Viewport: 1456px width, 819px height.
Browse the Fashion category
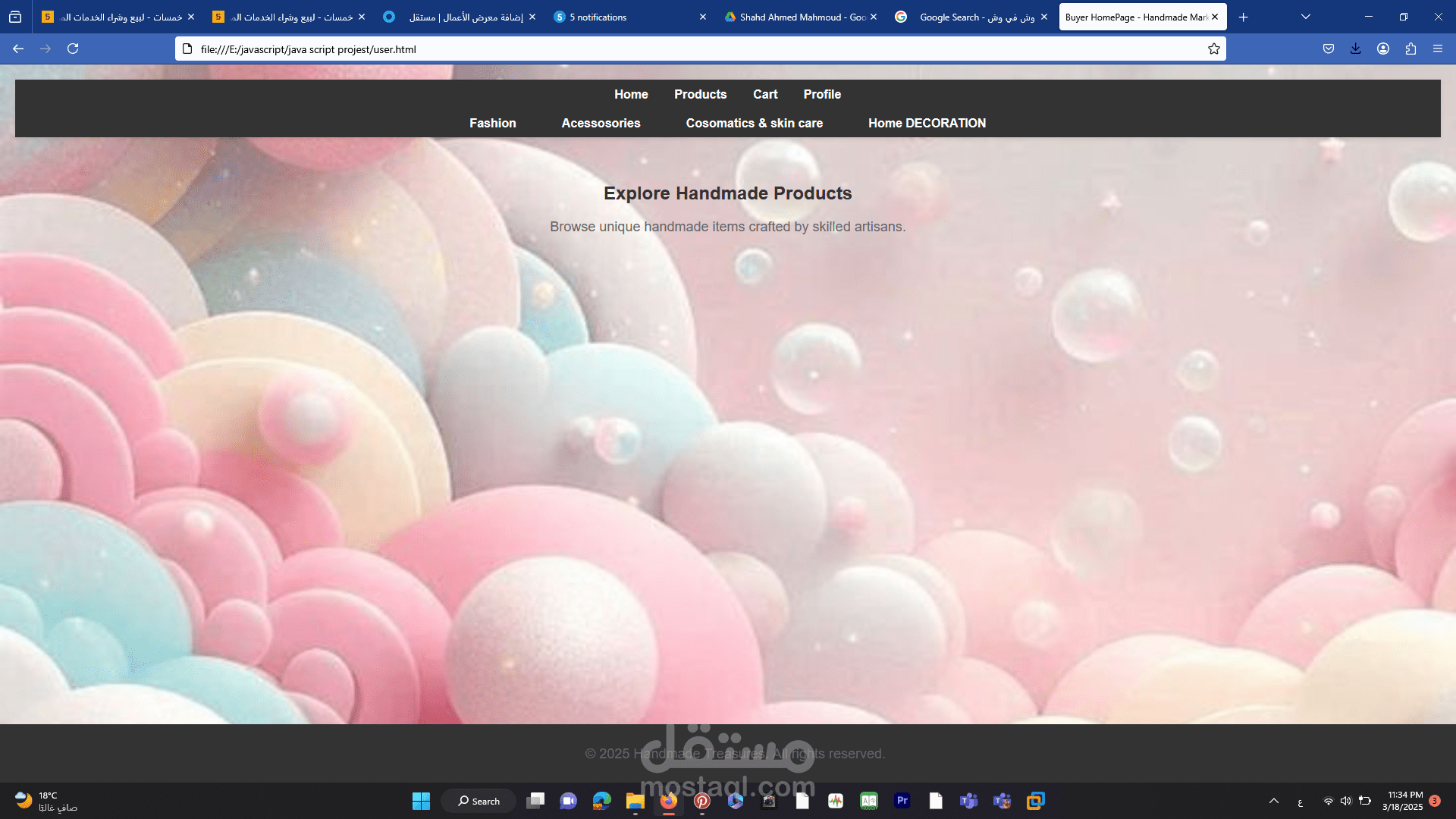coord(492,123)
